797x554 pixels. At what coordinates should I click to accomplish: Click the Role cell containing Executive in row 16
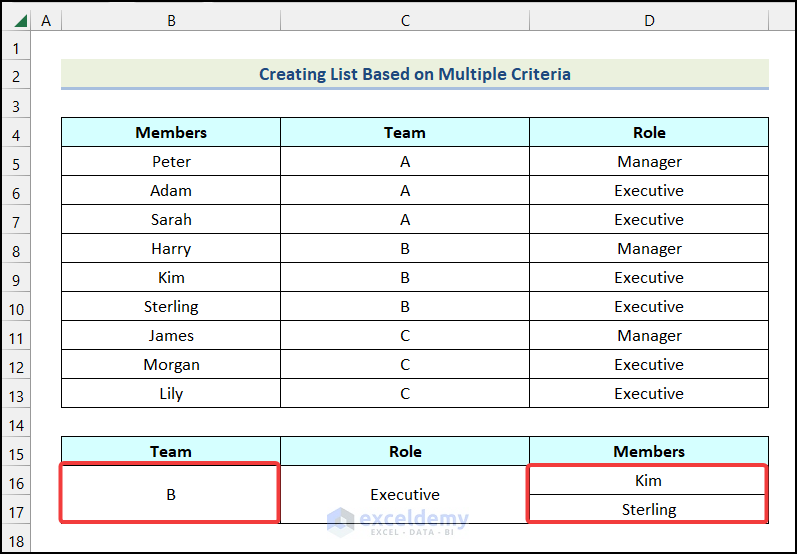coord(405,495)
